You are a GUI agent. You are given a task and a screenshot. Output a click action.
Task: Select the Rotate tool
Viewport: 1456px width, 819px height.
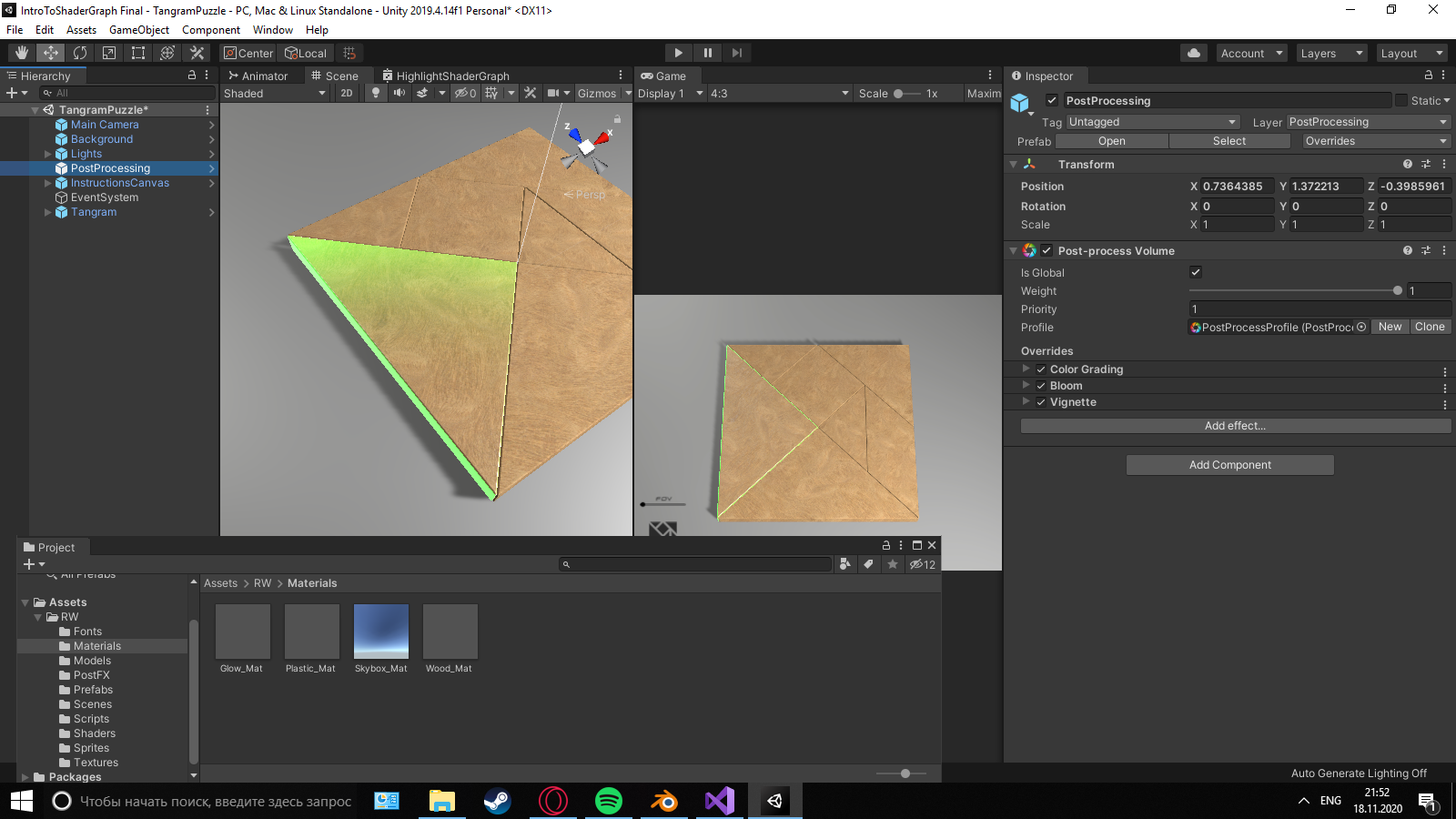[x=80, y=53]
